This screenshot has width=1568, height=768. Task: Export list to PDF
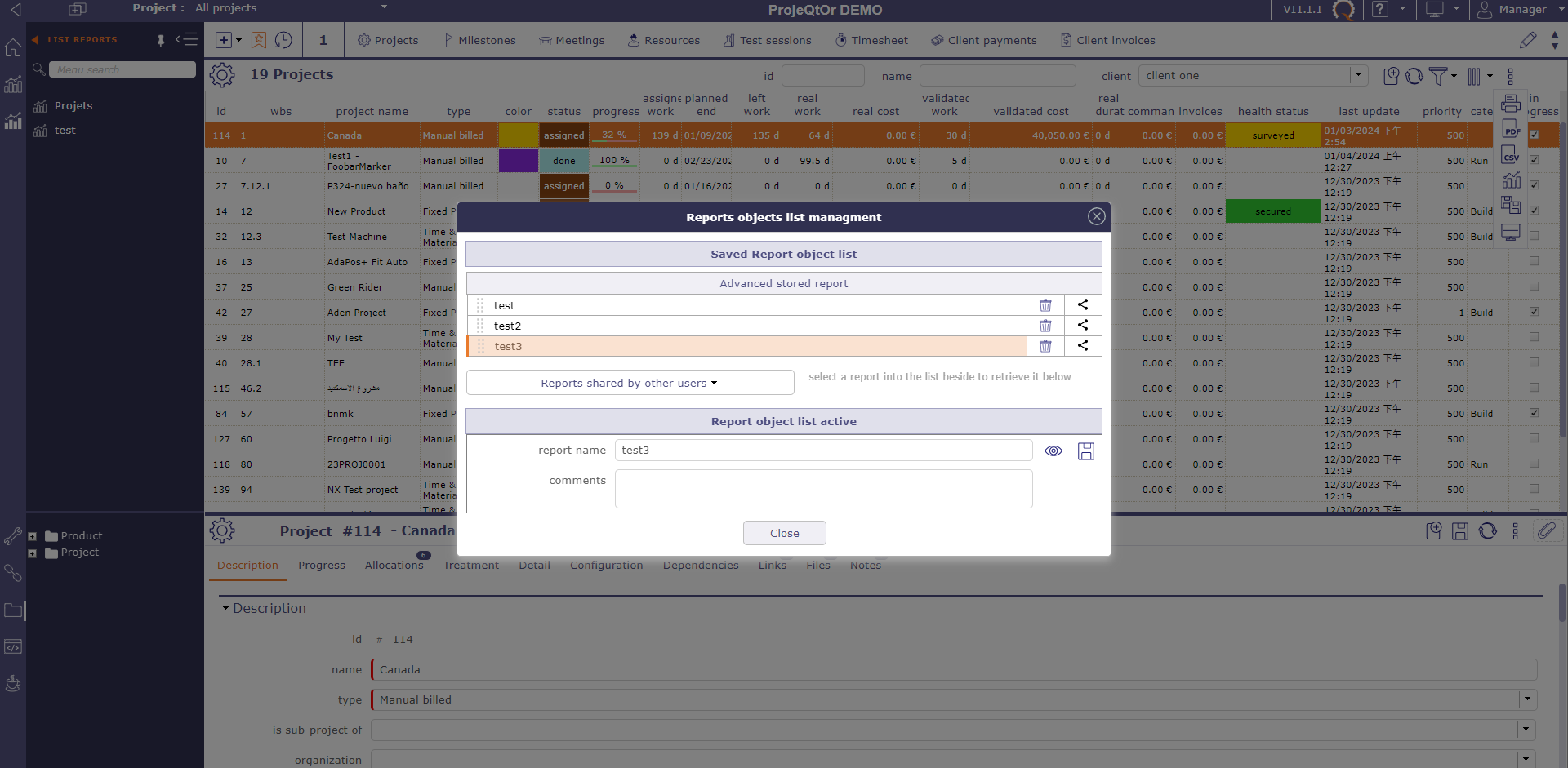(1511, 129)
